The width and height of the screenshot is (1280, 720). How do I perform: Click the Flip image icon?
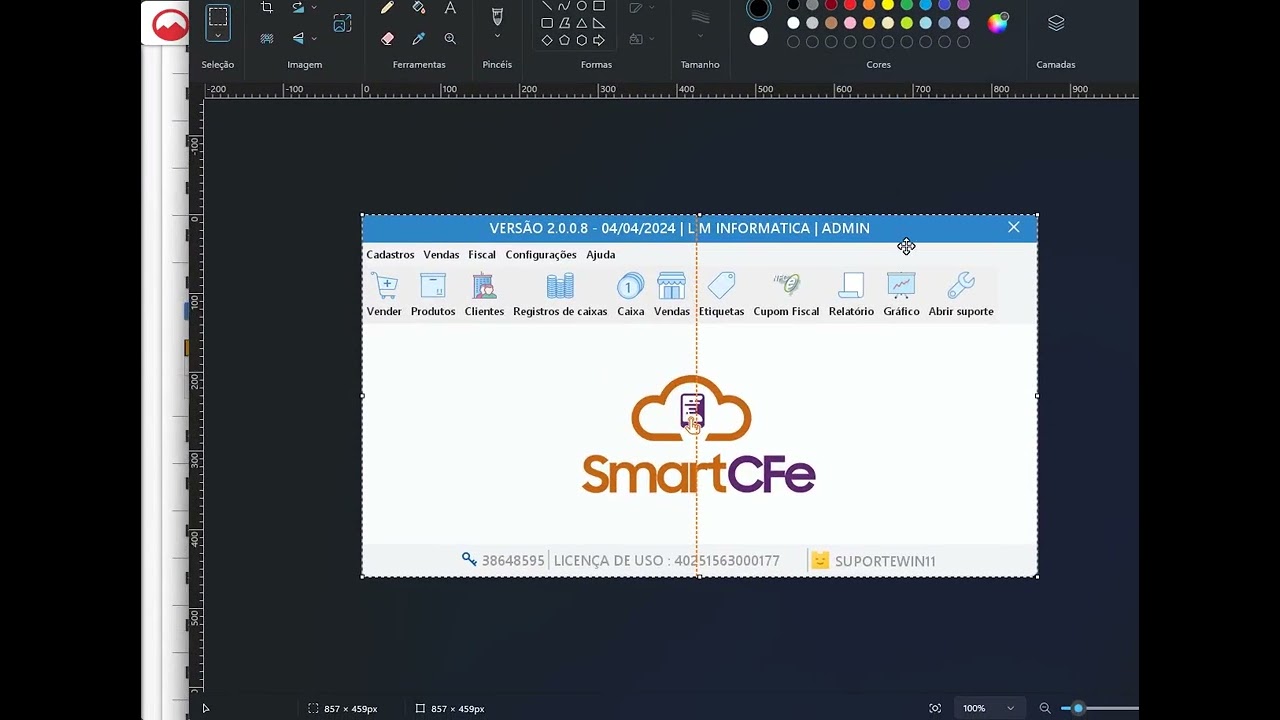coord(298,38)
